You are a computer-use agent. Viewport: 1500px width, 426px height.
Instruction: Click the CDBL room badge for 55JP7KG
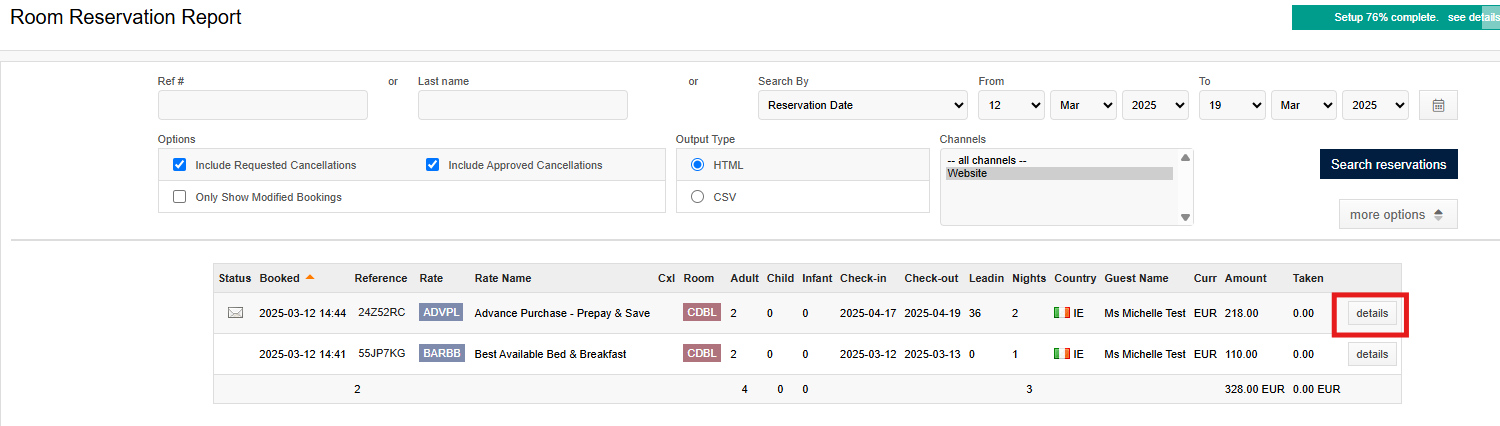[701, 353]
